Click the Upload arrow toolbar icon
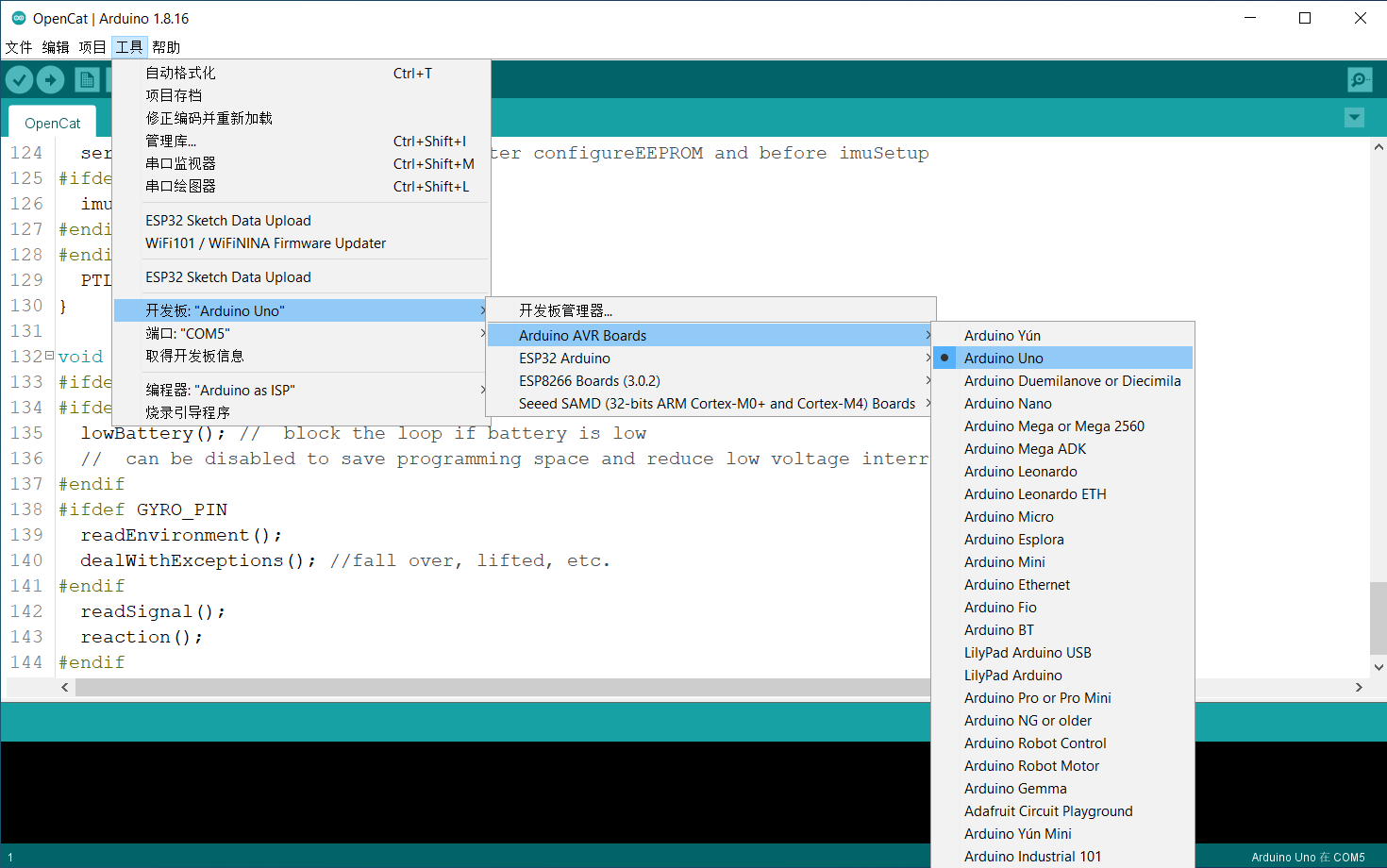1387x868 pixels. point(51,80)
